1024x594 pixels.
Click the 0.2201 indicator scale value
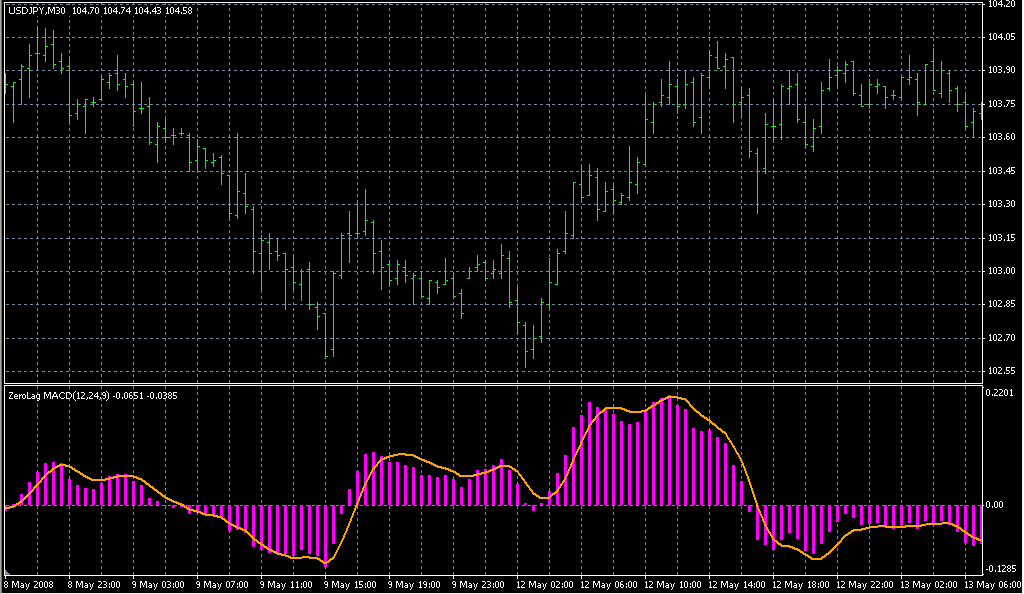click(1001, 393)
